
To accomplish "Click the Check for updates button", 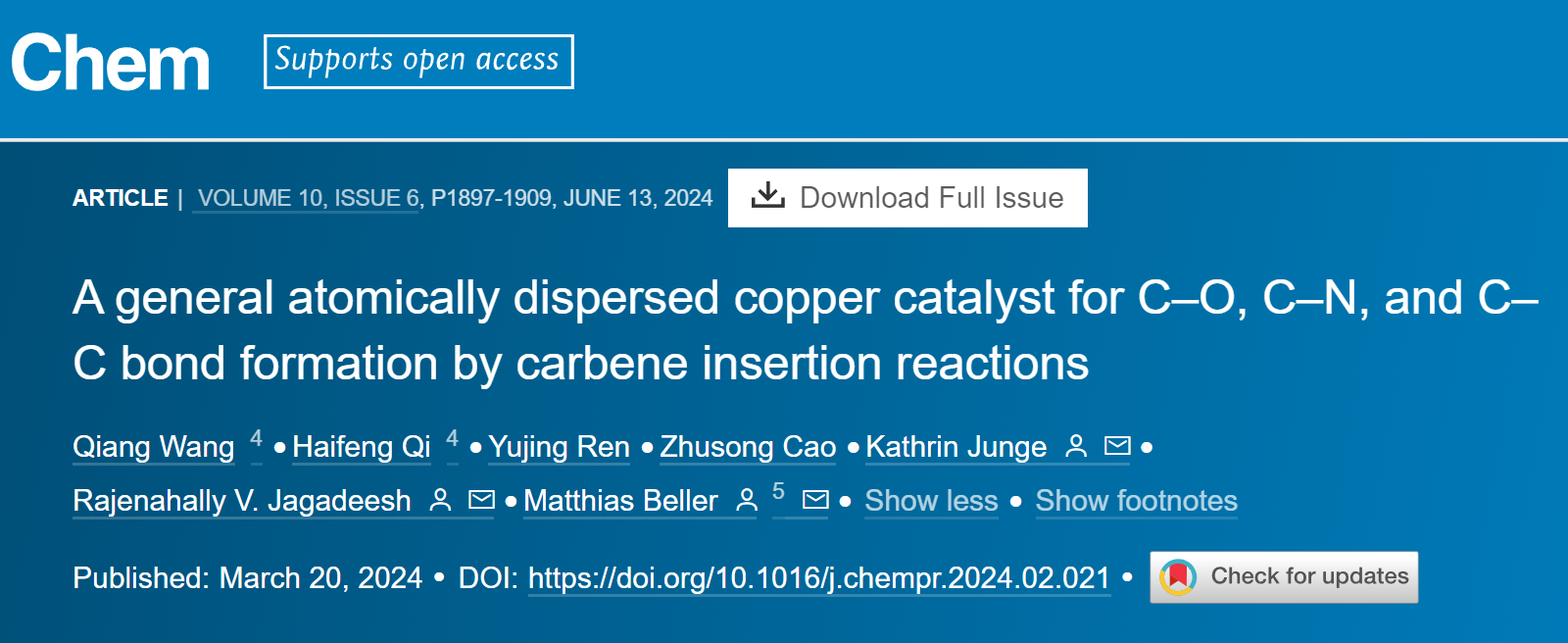I will point(1284,577).
